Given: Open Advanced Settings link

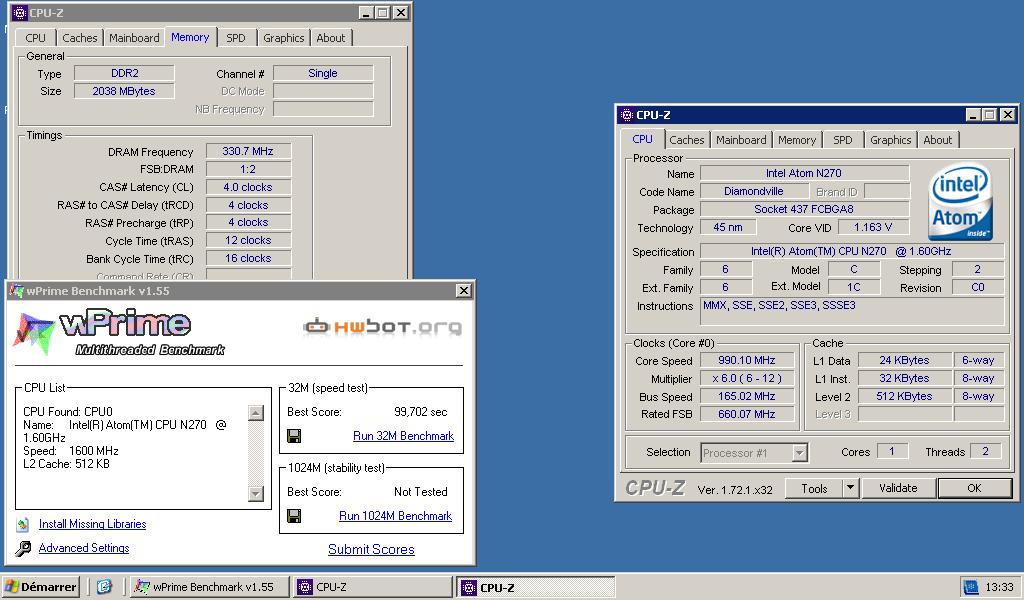Looking at the screenshot, I should (x=84, y=548).
